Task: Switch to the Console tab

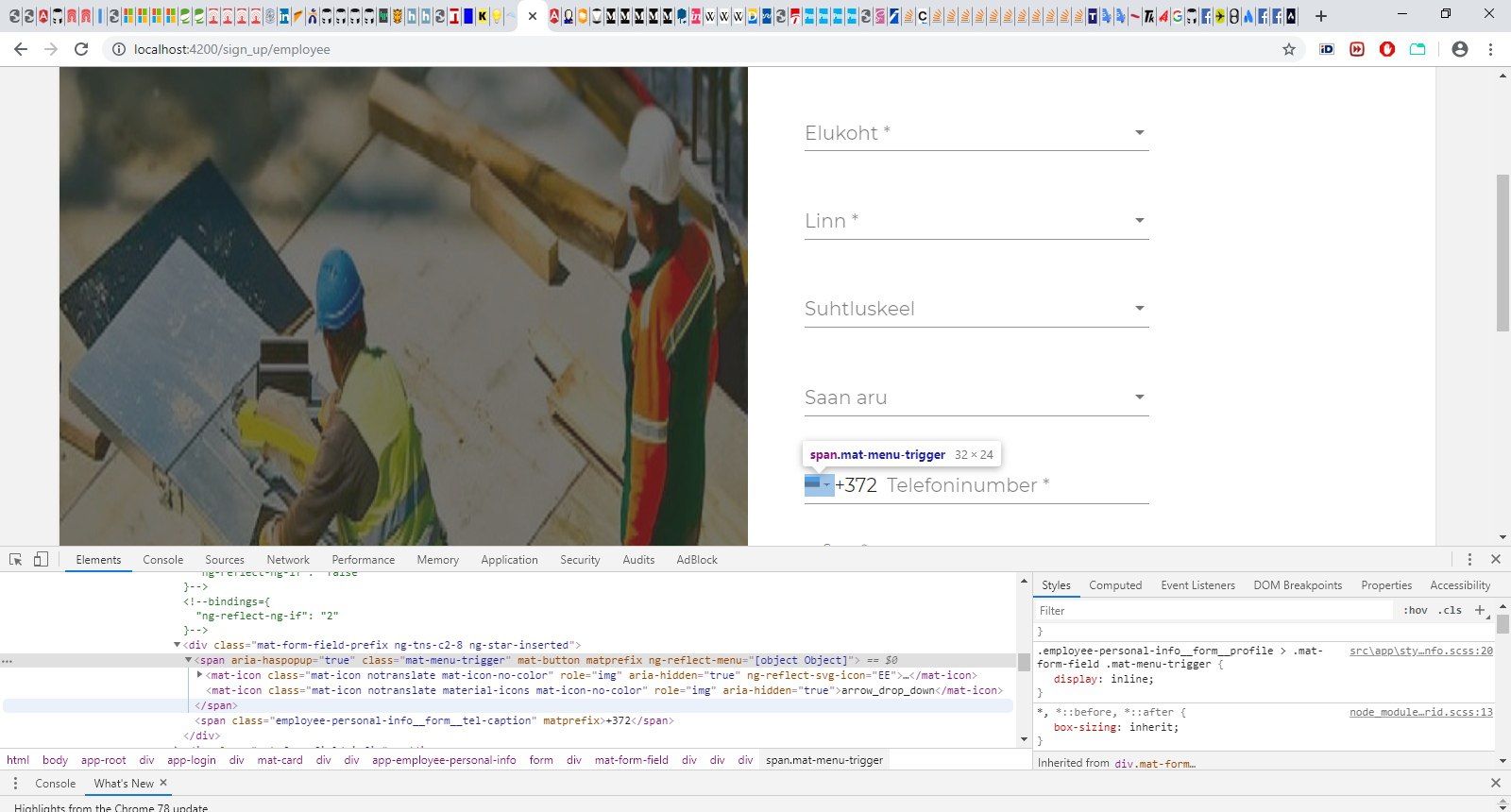Action: (163, 560)
